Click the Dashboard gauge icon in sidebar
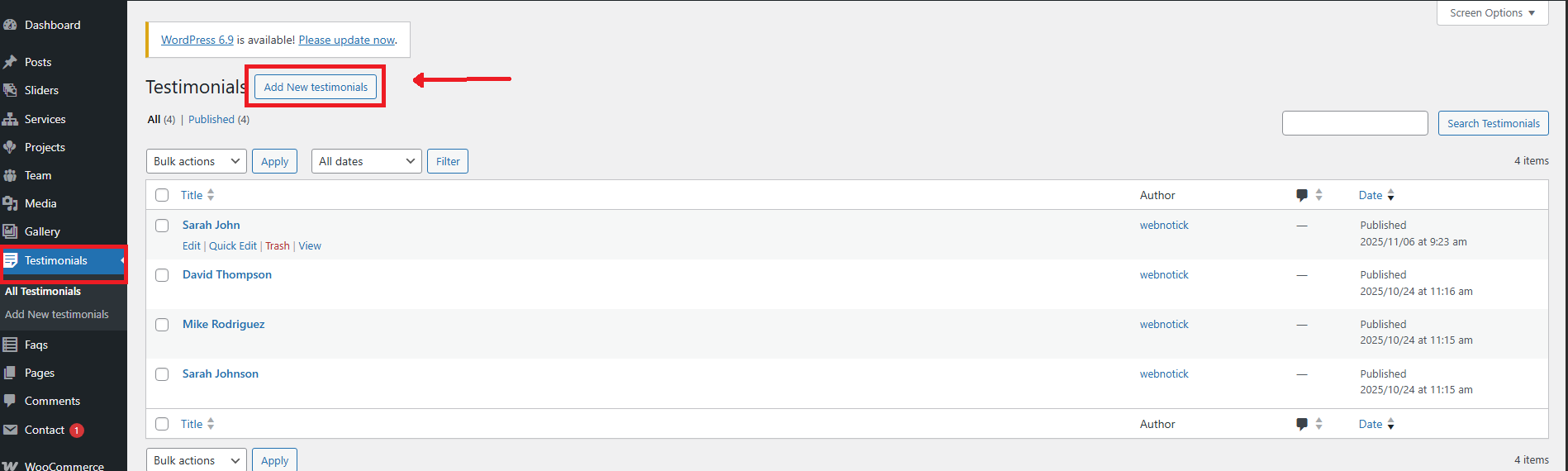This screenshot has height=471, width=1568. [x=10, y=25]
